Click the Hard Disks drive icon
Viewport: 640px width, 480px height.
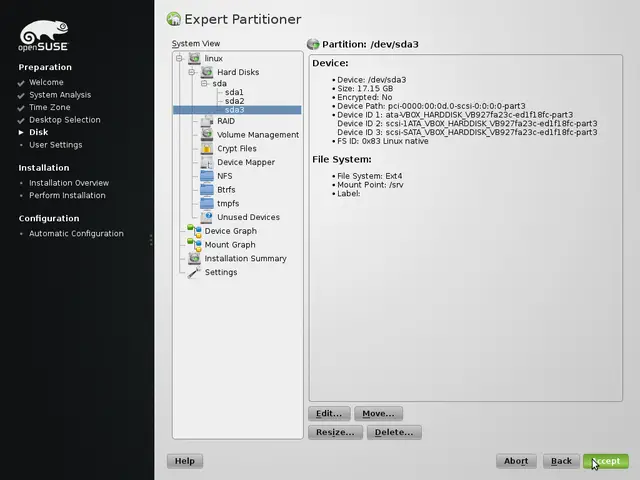click(207, 72)
